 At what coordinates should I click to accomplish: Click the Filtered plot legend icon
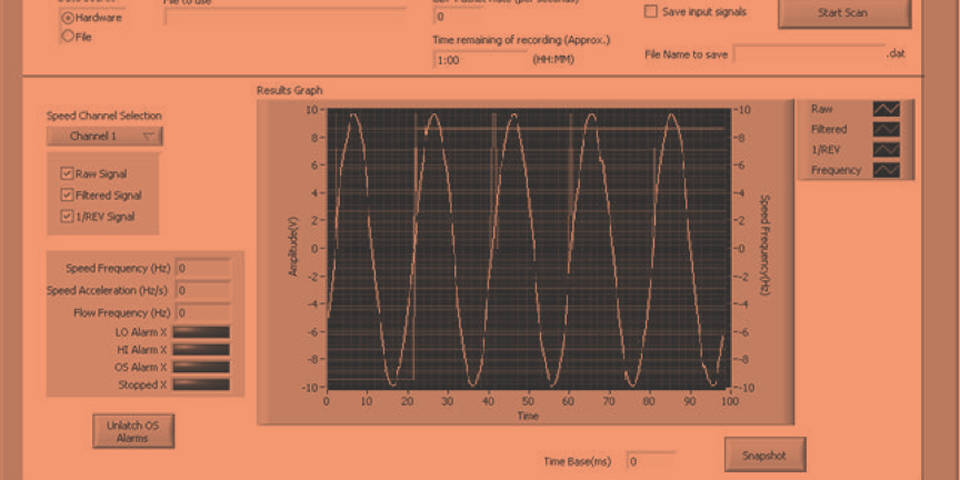(886, 129)
